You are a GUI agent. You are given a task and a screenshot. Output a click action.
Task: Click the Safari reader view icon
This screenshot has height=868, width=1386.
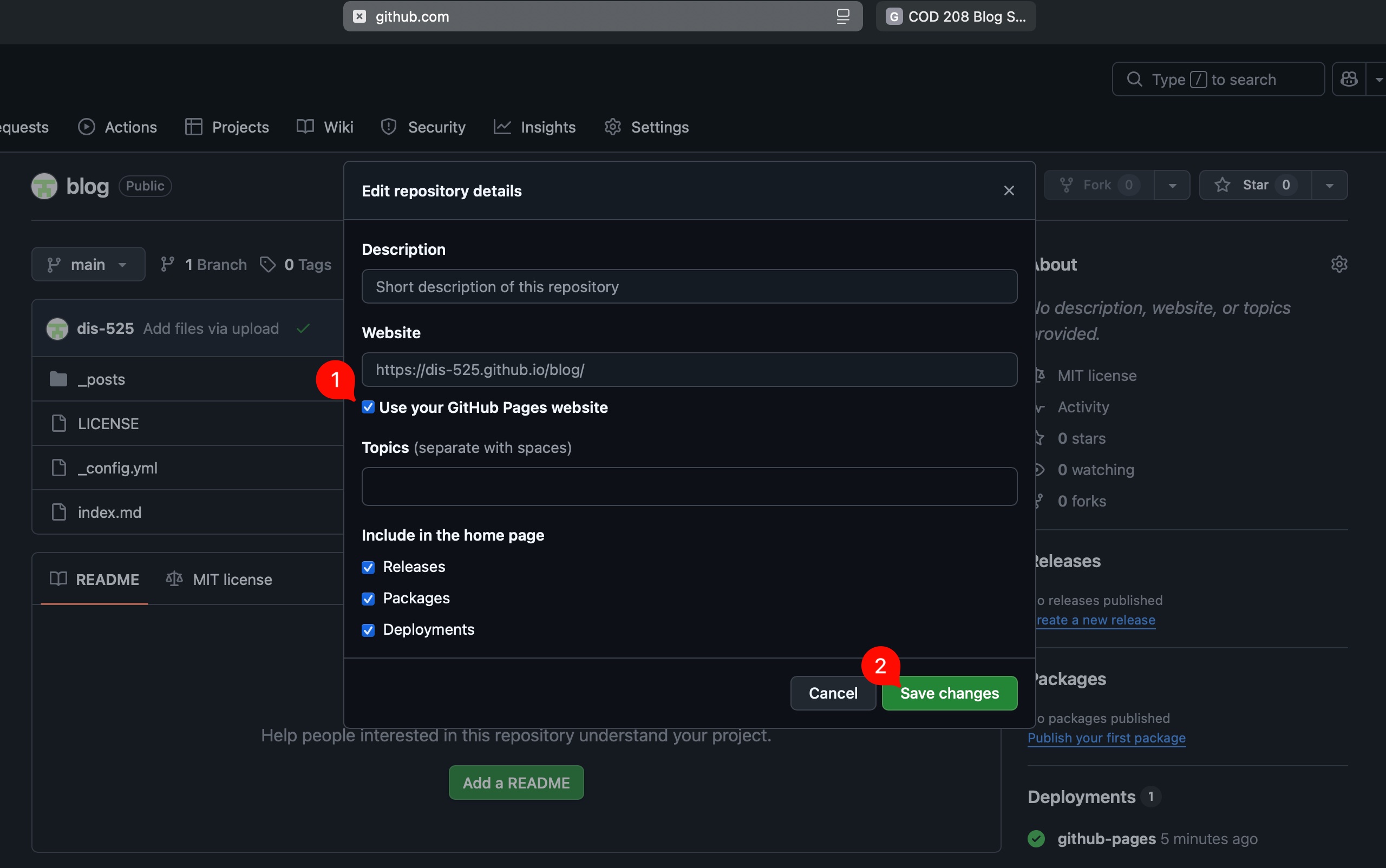coord(842,16)
